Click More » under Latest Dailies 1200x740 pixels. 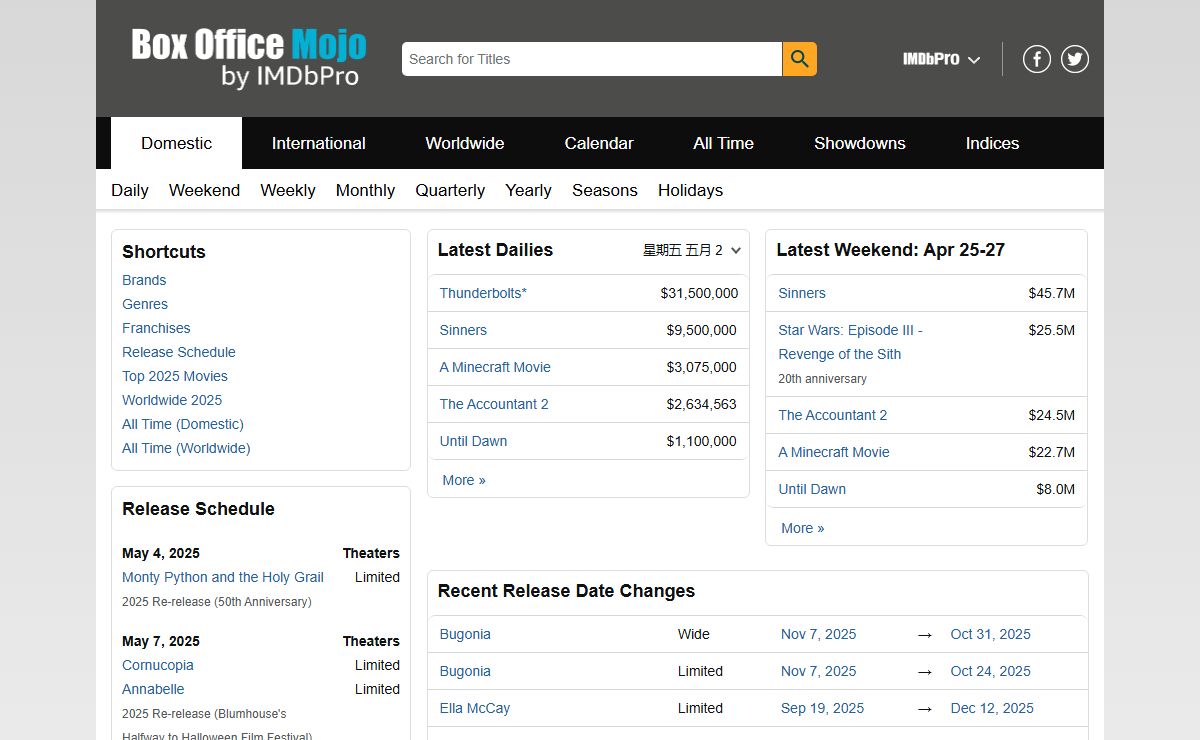(x=464, y=480)
